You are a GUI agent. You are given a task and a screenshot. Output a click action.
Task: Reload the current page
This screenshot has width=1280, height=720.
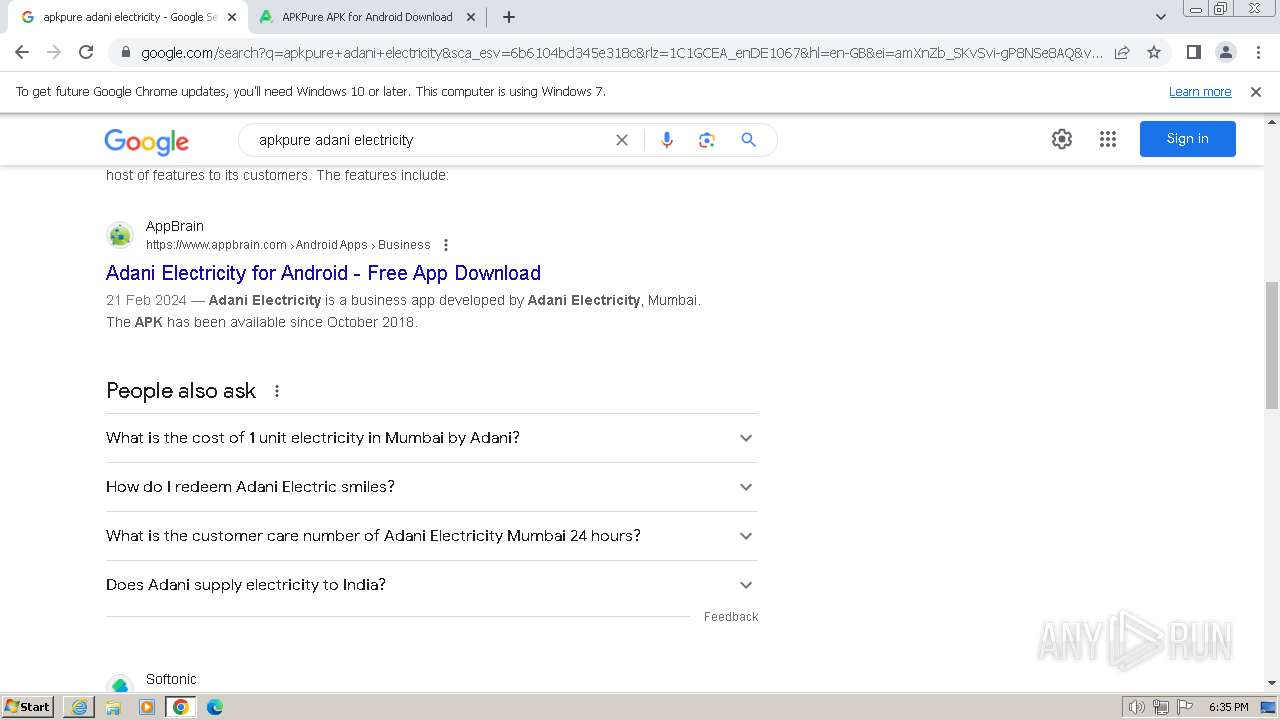pyautogui.click(x=86, y=52)
